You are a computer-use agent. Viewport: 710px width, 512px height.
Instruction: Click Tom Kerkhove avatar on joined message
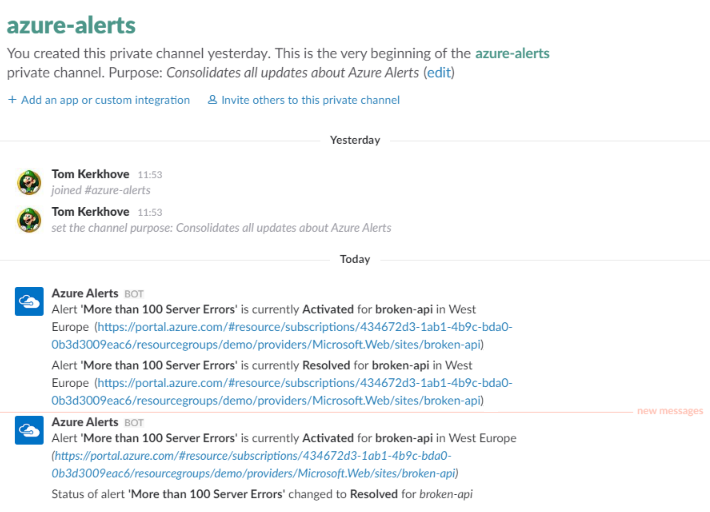tap(29, 182)
